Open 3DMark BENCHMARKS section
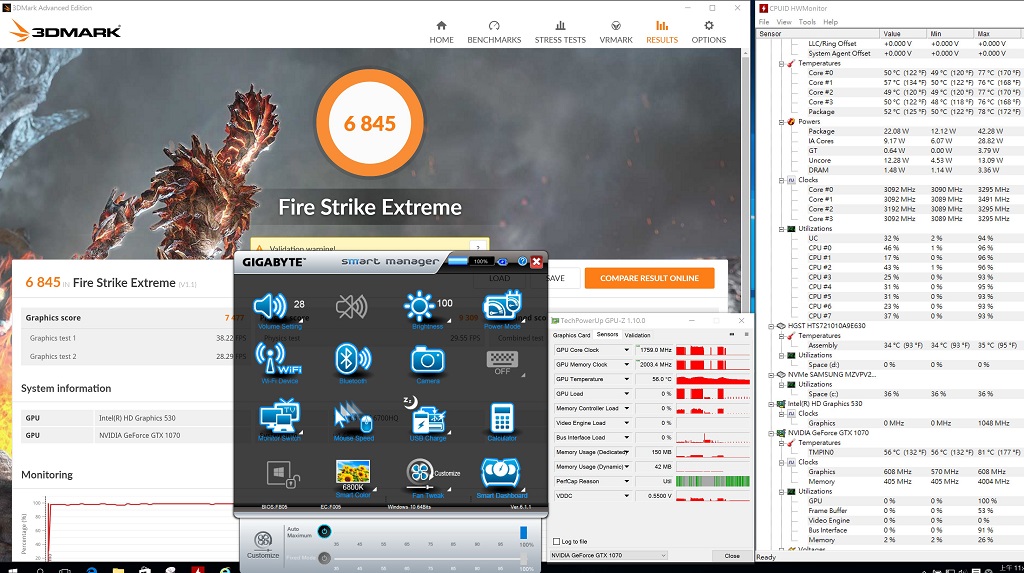The height and width of the screenshot is (573, 1024). (494, 32)
